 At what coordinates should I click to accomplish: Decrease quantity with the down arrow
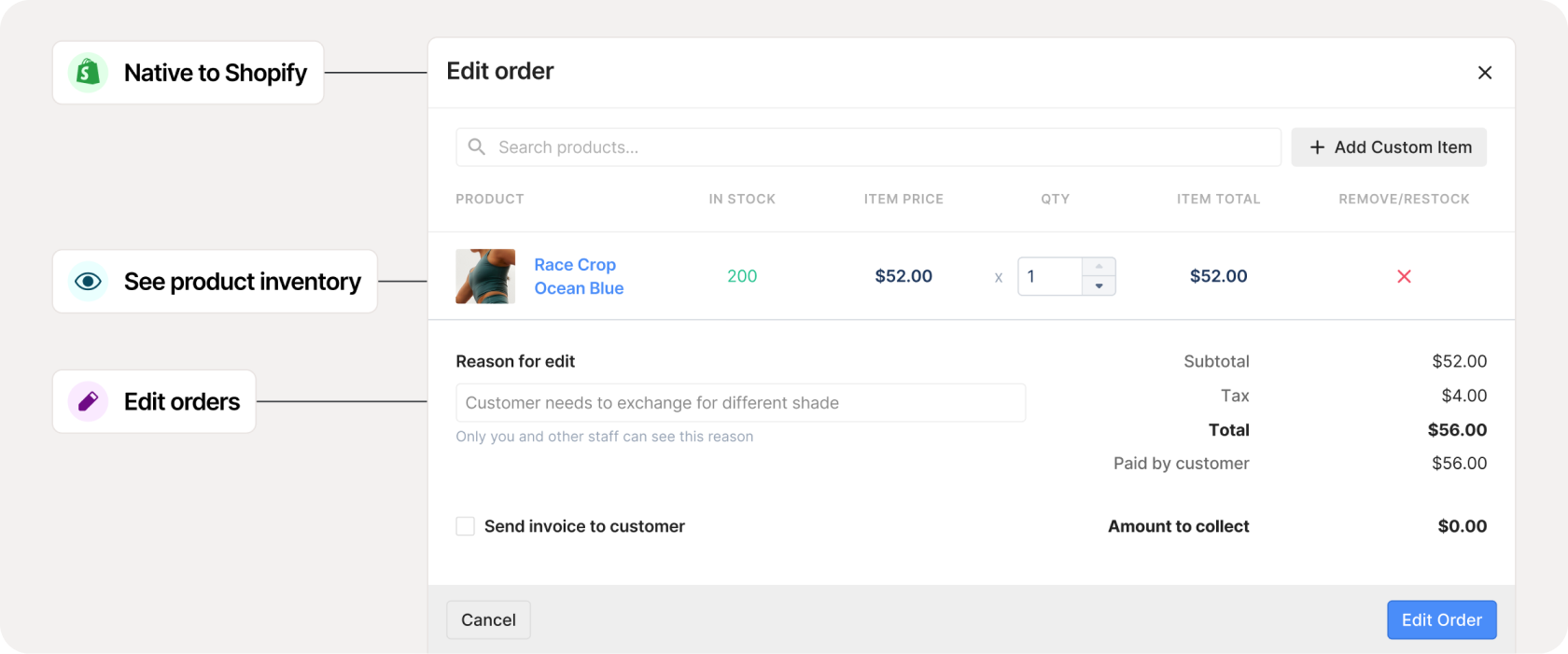1099,286
